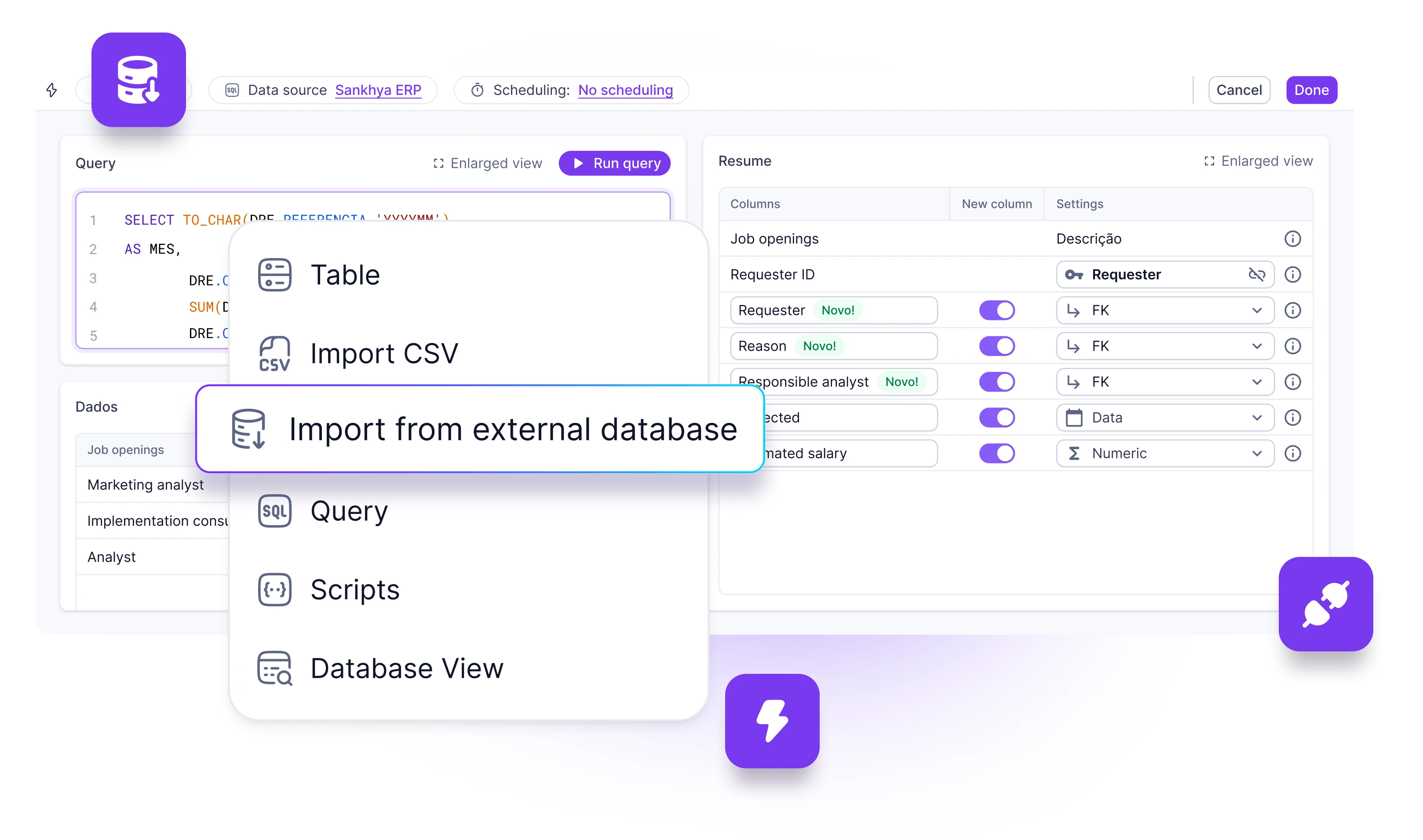Click the Reason column name field
This screenshot has width=1423, height=840.
click(x=834, y=346)
